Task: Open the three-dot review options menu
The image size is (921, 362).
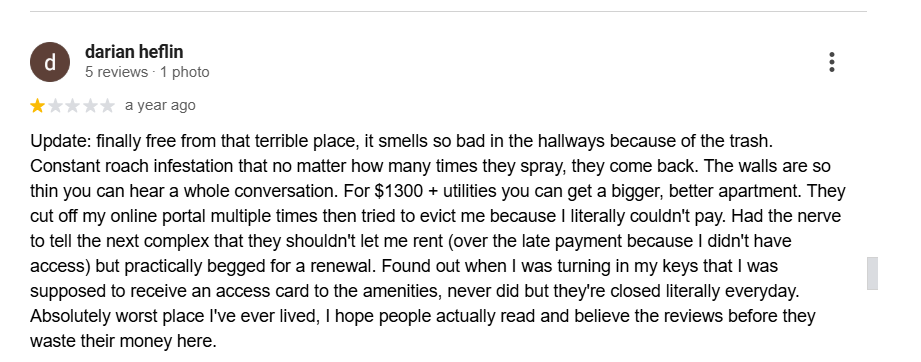Action: tap(832, 62)
